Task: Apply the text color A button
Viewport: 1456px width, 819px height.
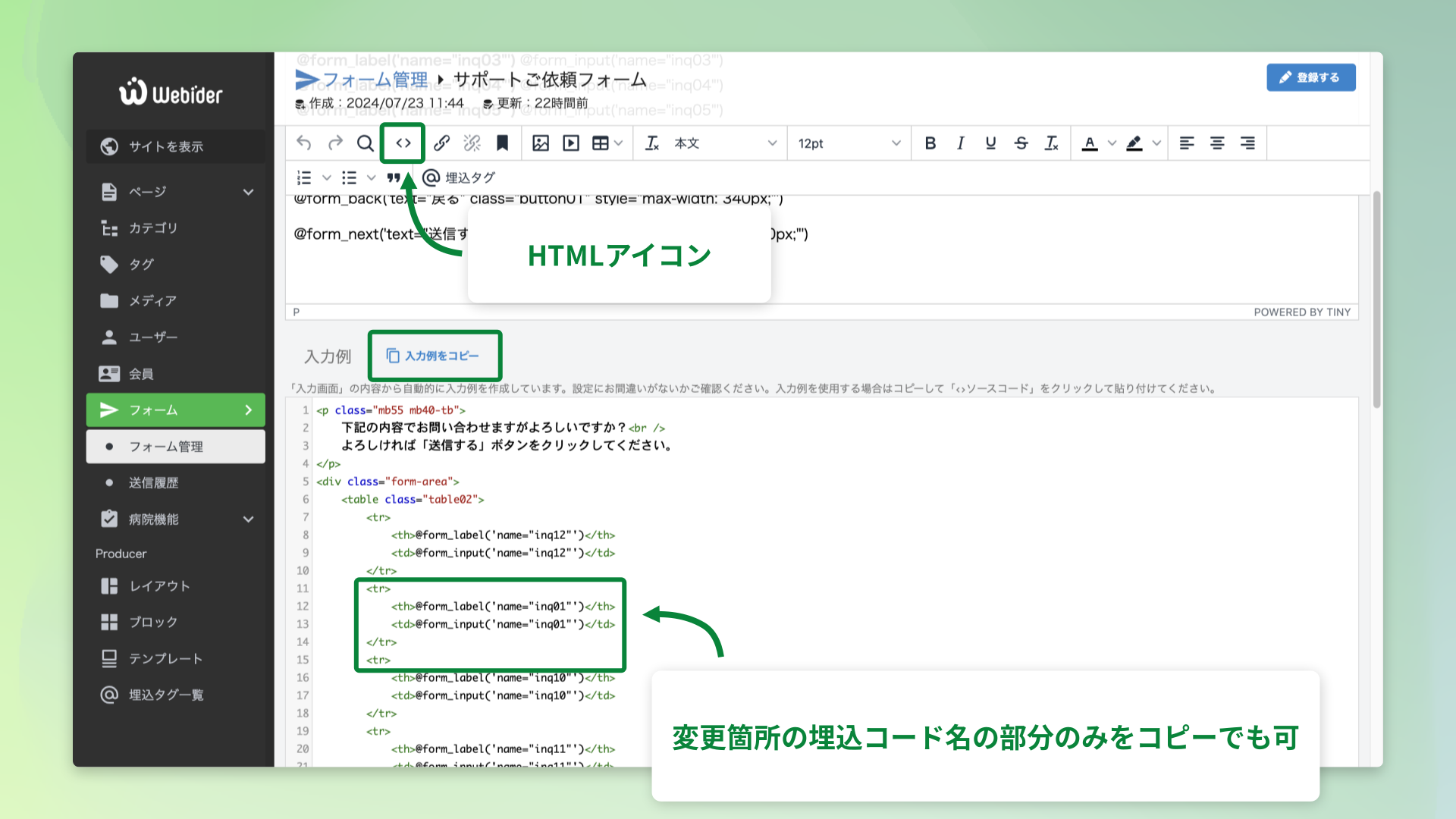Action: point(1090,143)
